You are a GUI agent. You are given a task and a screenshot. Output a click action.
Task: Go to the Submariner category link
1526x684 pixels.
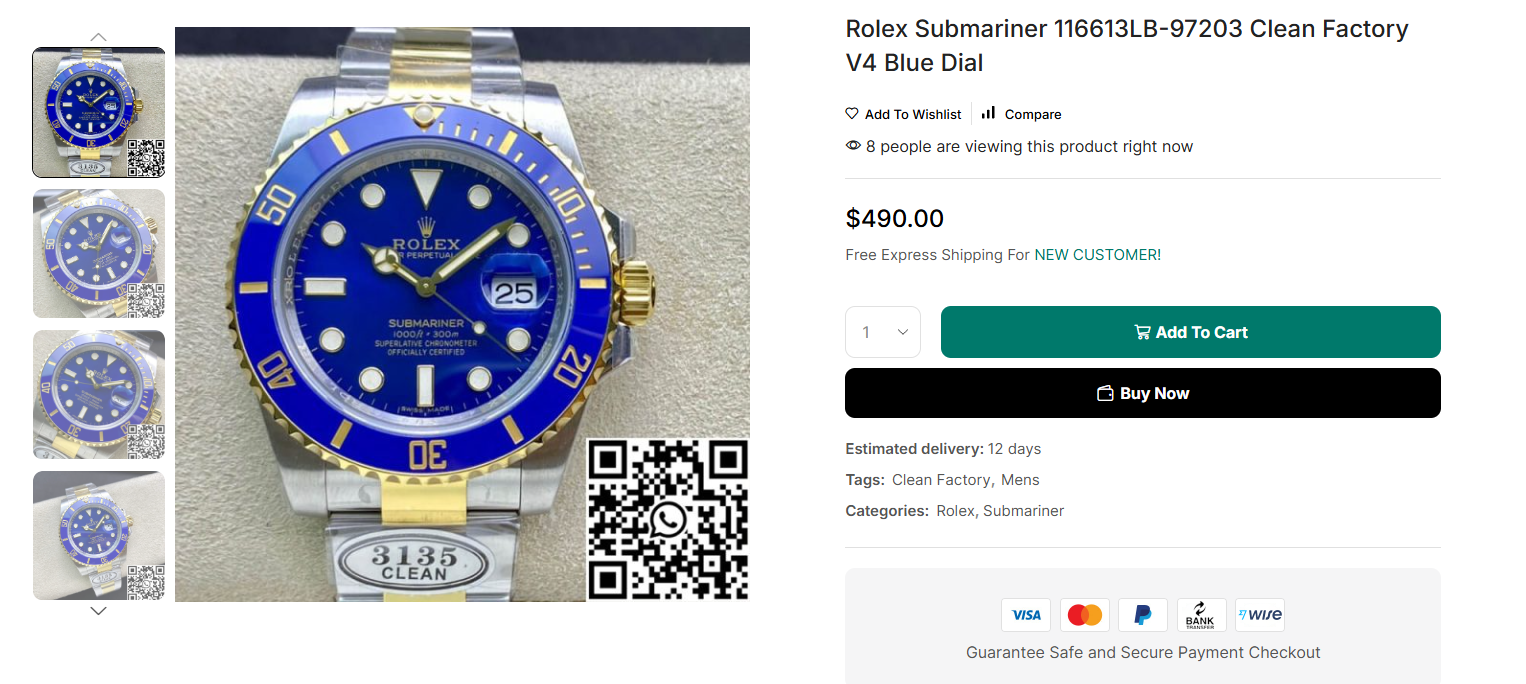[x=1023, y=511]
